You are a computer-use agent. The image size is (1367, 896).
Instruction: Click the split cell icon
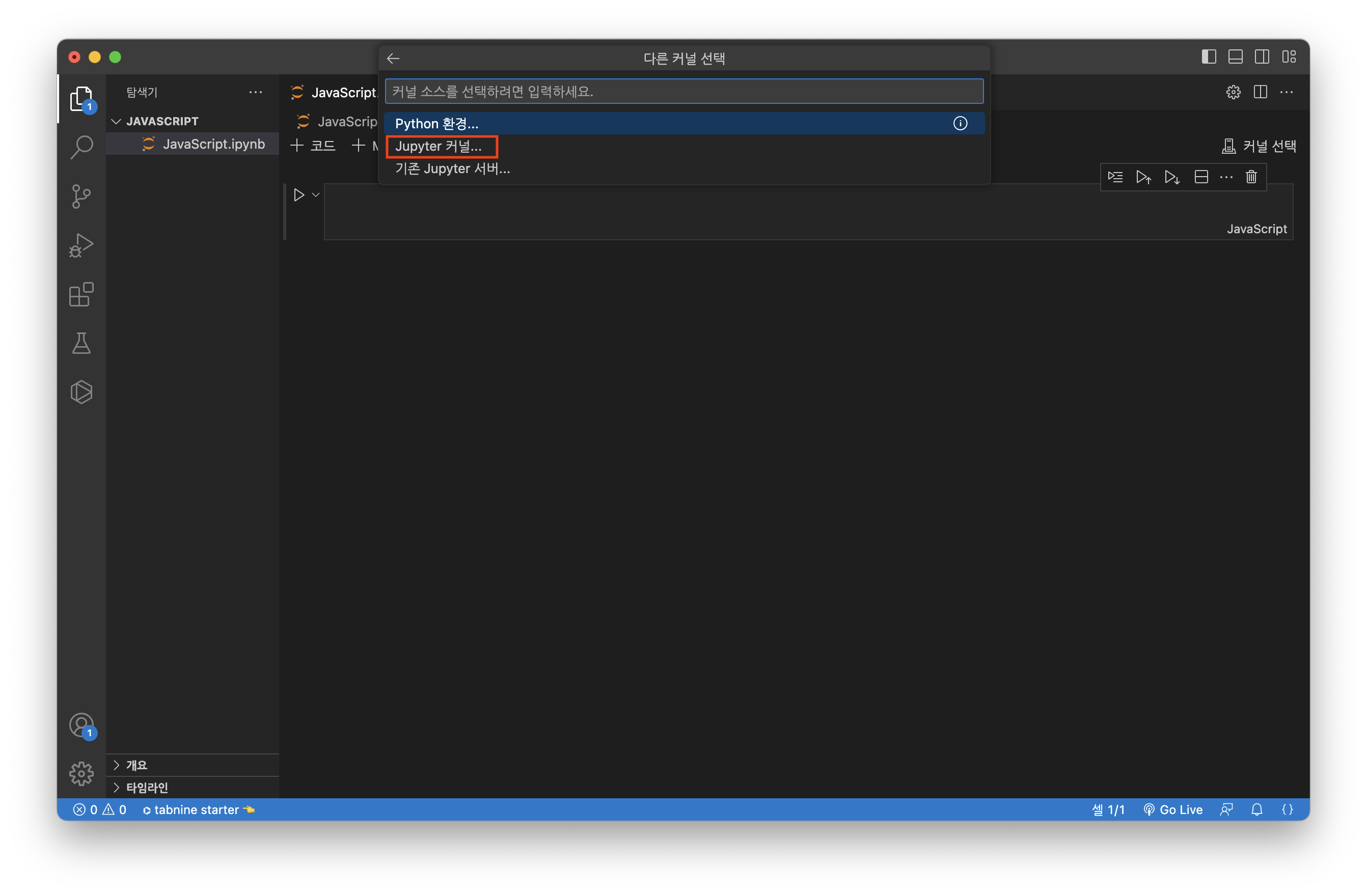click(1201, 177)
